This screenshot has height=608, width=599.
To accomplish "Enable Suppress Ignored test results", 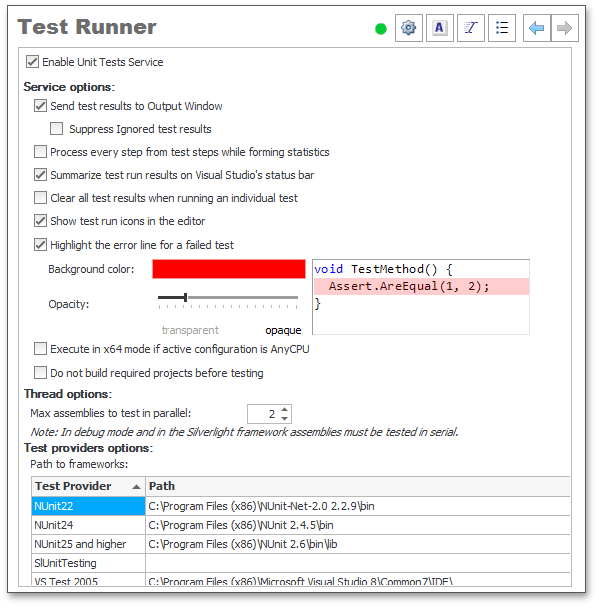I will 56,129.
